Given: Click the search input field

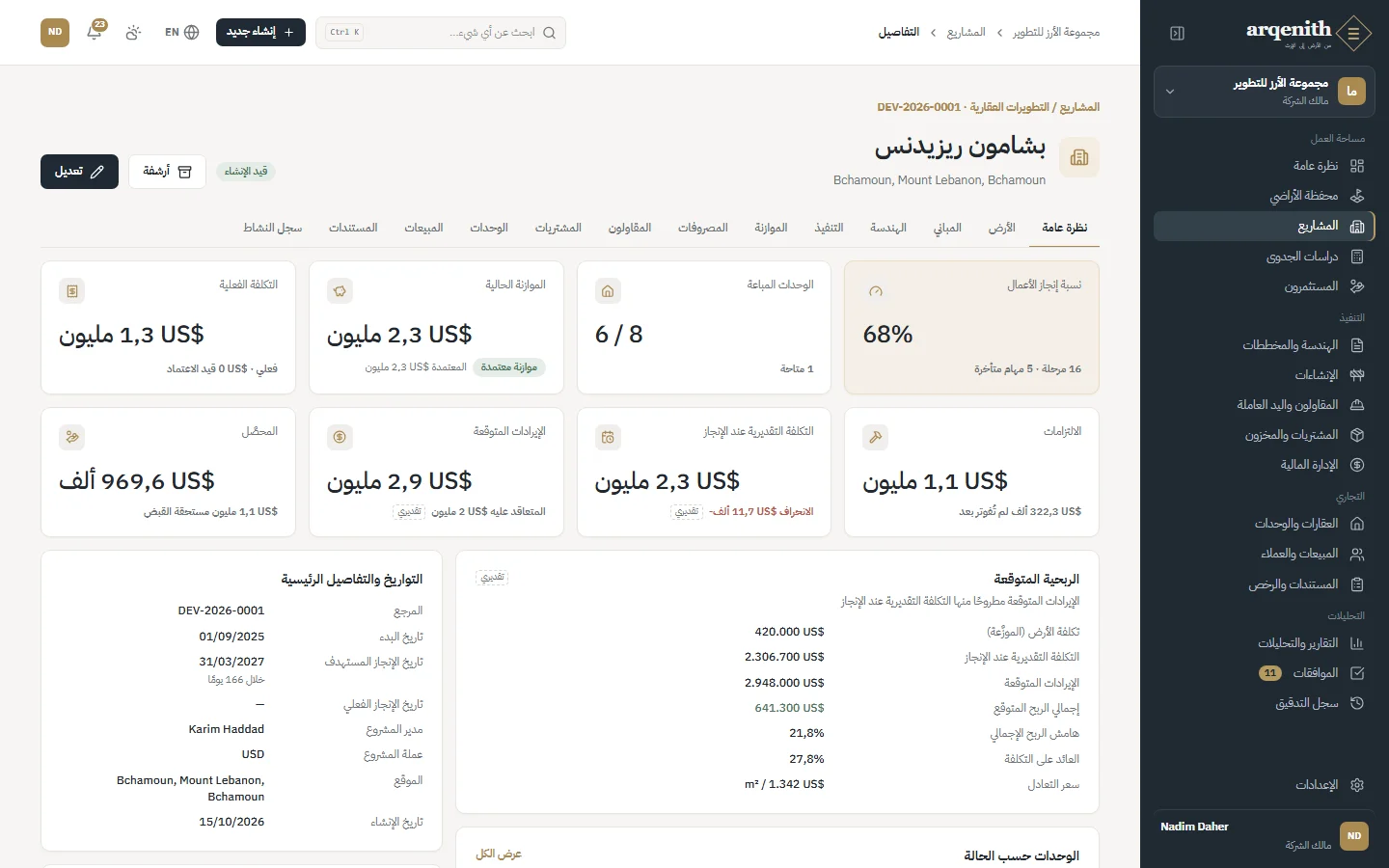Looking at the screenshot, I should 441,32.
